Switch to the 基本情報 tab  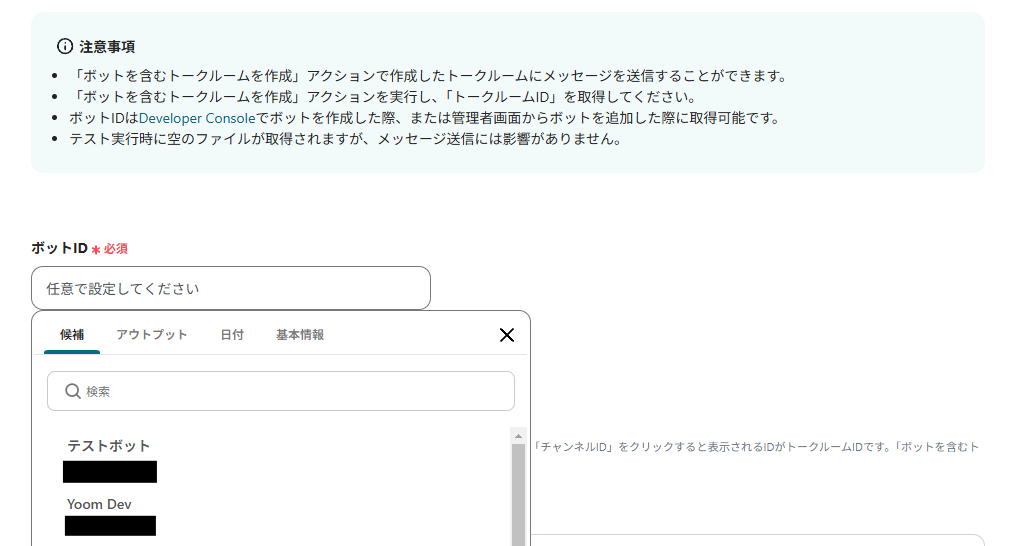pos(300,335)
